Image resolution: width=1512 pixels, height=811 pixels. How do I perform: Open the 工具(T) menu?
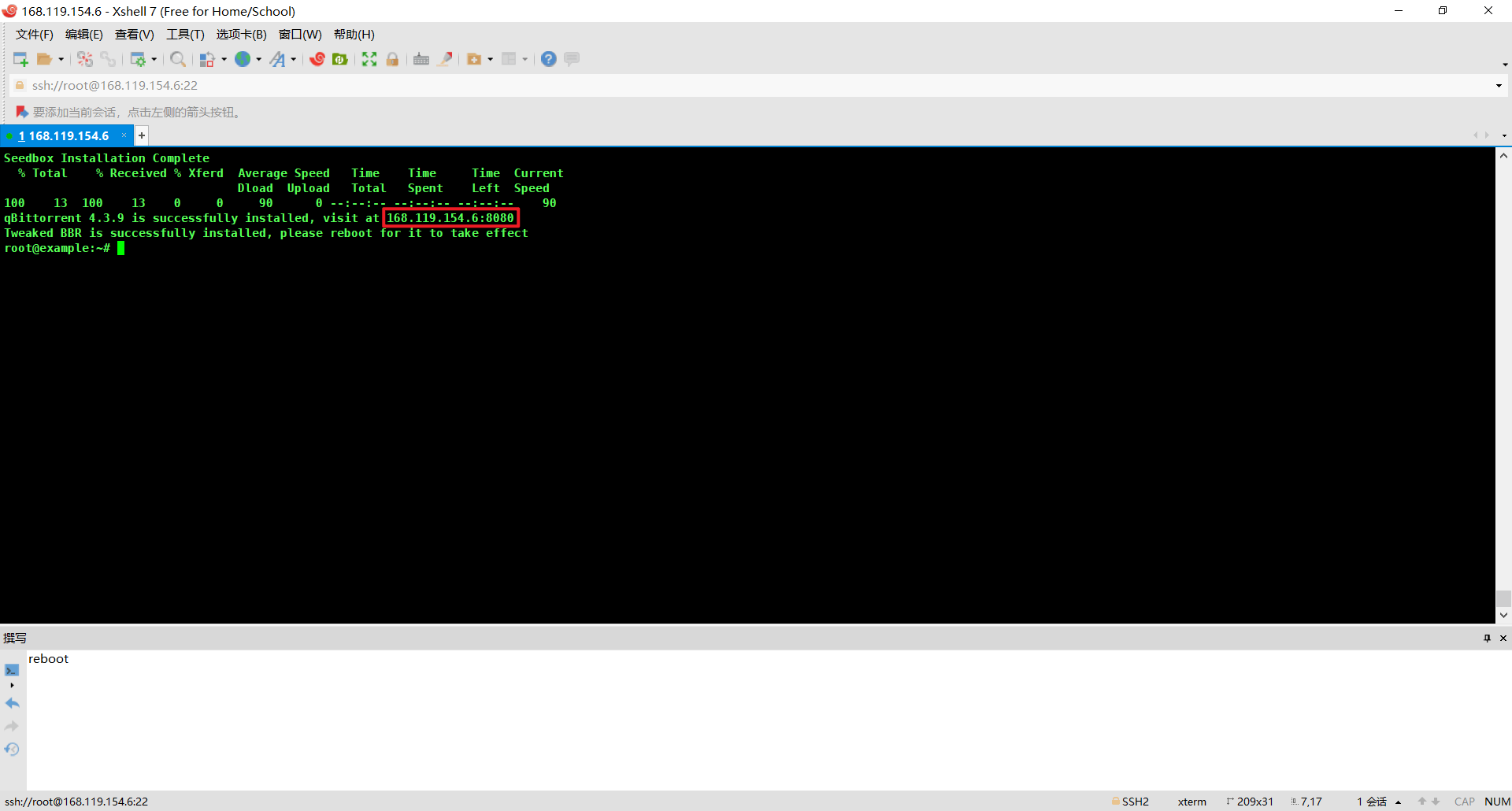pos(185,35)
